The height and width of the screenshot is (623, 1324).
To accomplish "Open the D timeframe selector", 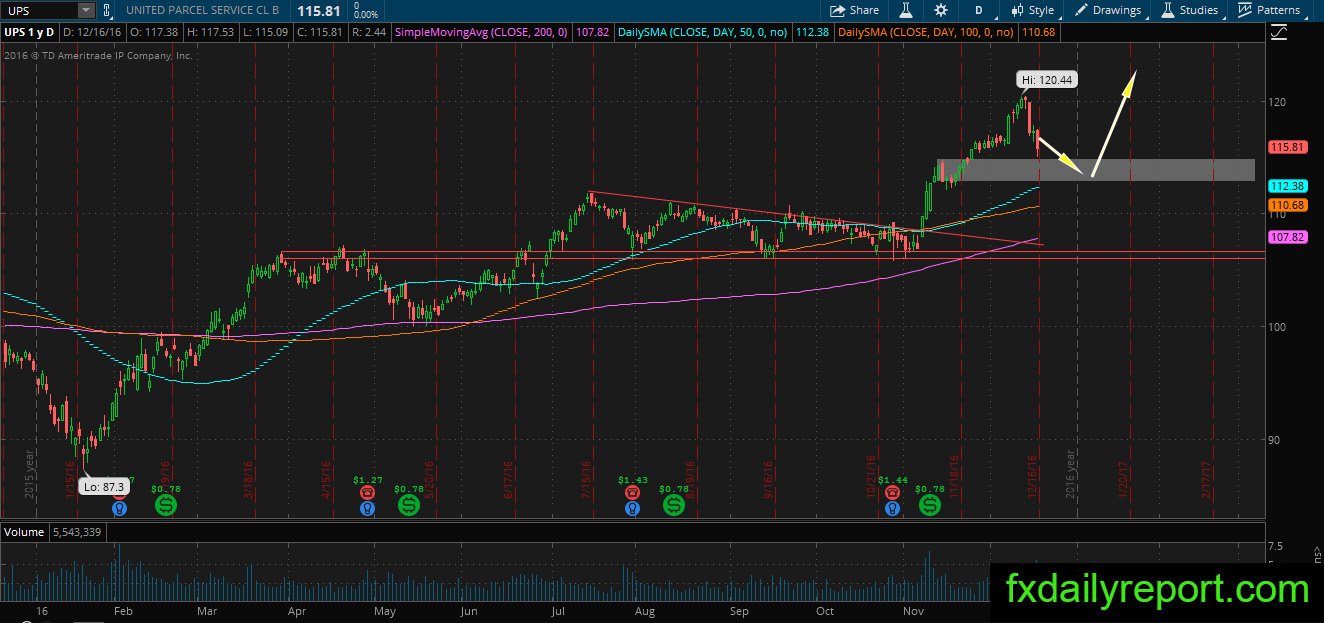I will pos(978,10).
